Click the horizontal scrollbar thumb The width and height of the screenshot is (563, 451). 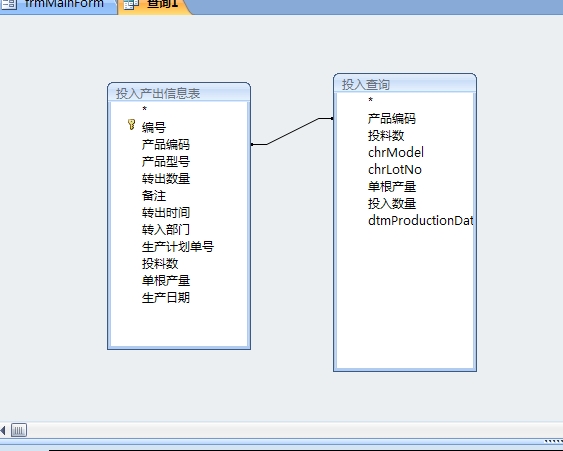tap(19, 430)
